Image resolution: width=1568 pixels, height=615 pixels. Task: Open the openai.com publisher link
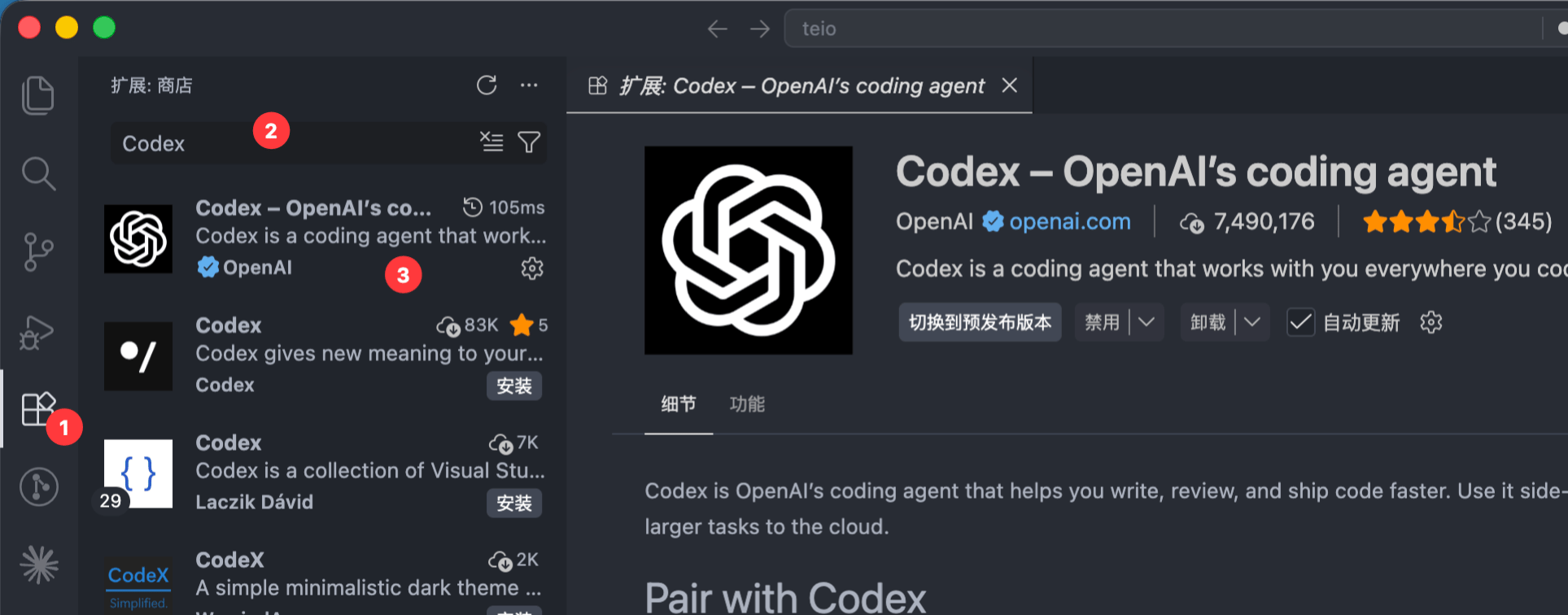pos(1070,221)
